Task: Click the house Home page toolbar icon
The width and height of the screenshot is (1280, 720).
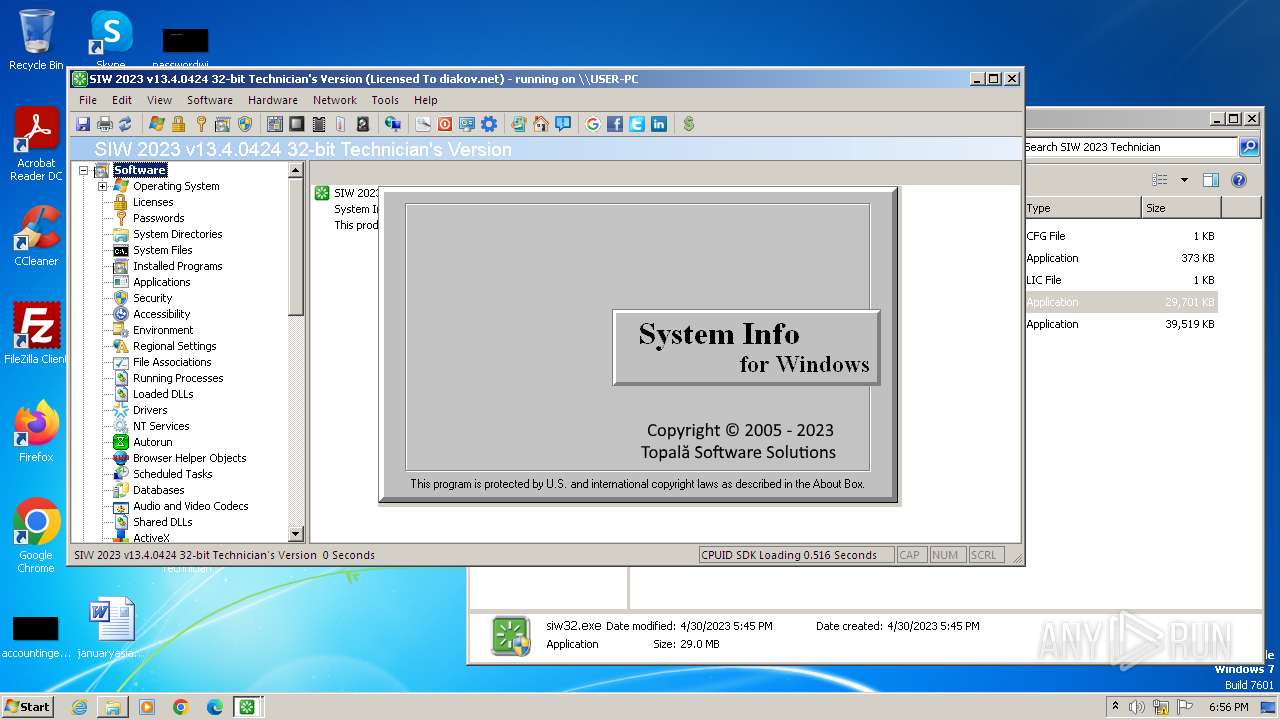Action: click(x=541, y=124)
